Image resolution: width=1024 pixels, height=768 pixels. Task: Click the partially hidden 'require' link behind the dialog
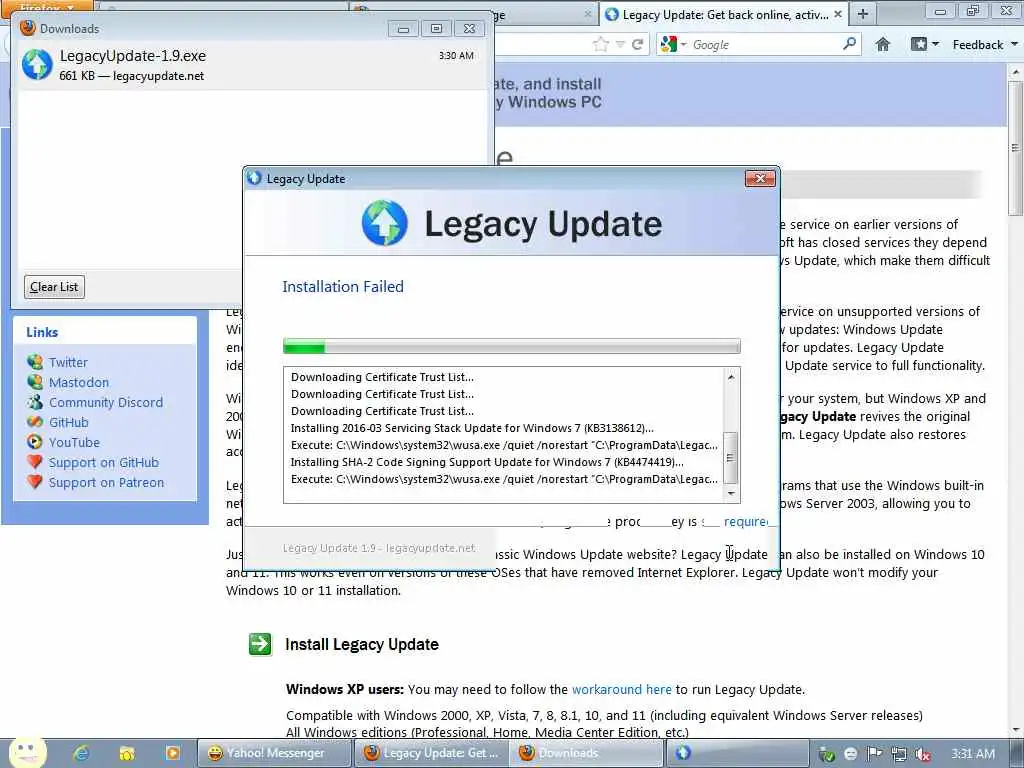pyautogui.click(x=746, y=522)
